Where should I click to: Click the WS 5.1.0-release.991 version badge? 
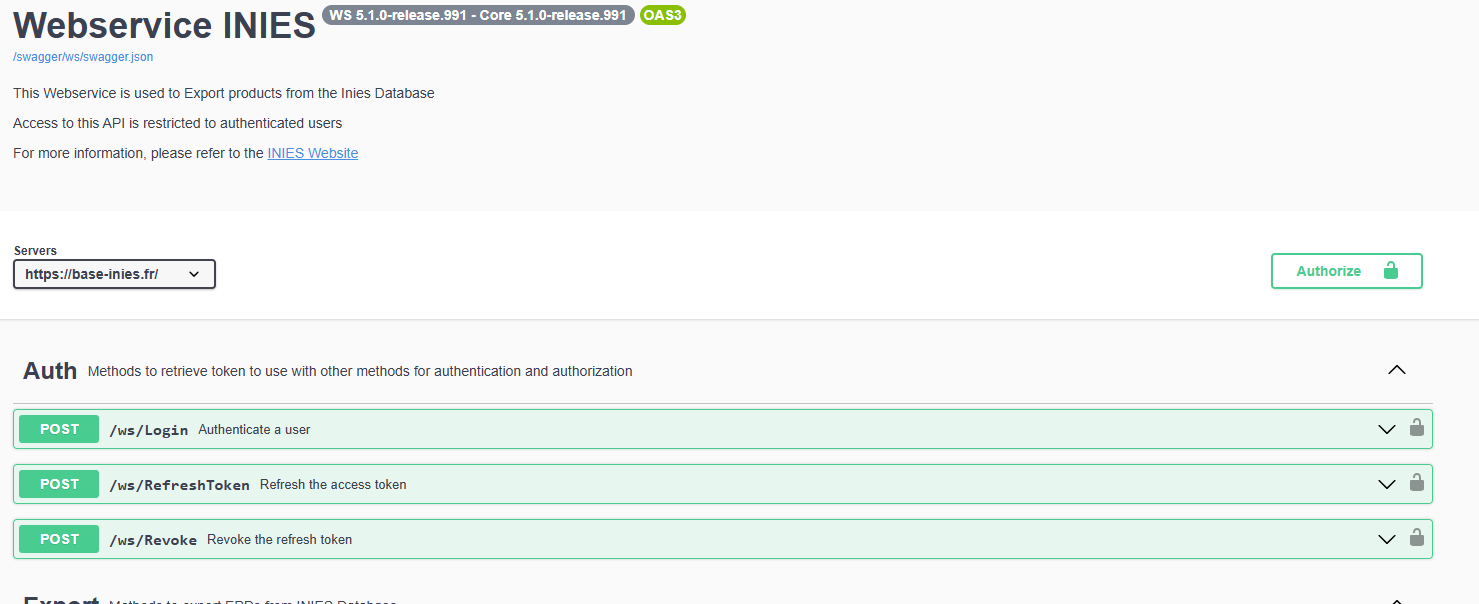pyautogui.click(x=478, y=15)
